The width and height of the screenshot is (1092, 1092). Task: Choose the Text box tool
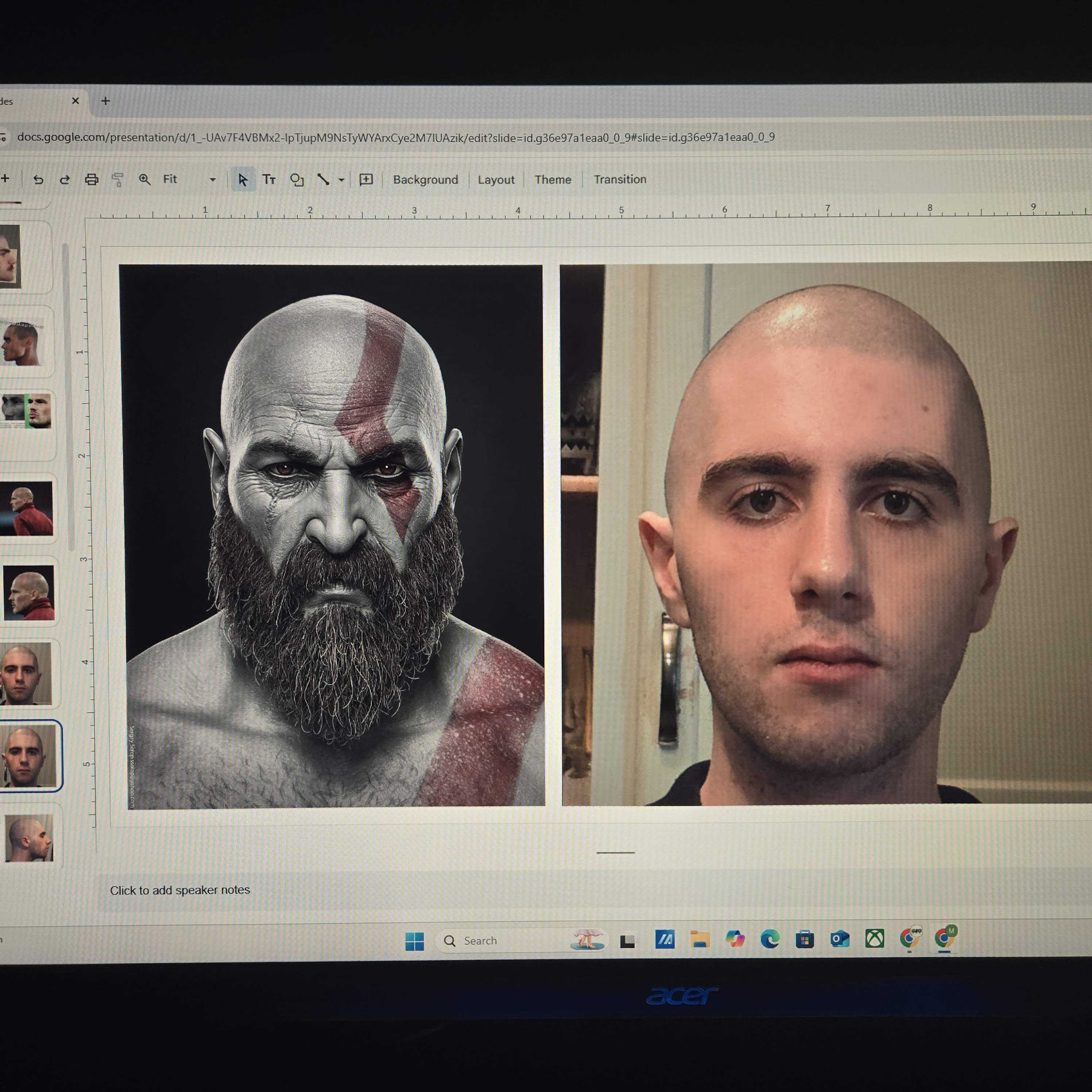[x=269, y=180]
